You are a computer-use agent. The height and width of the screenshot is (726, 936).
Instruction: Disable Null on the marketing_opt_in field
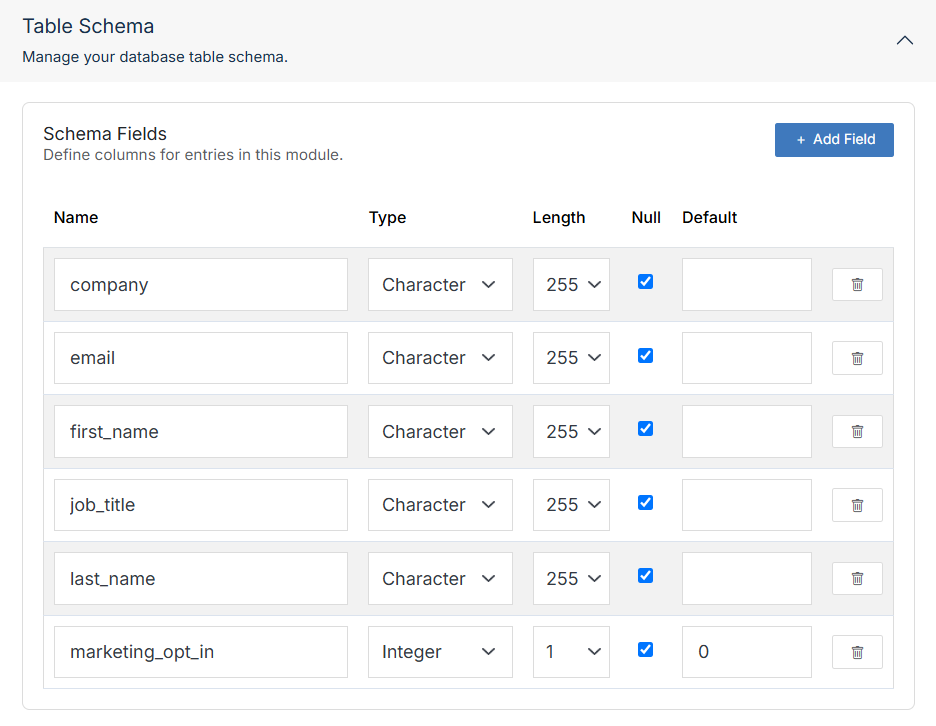click(x=645, y=650)
